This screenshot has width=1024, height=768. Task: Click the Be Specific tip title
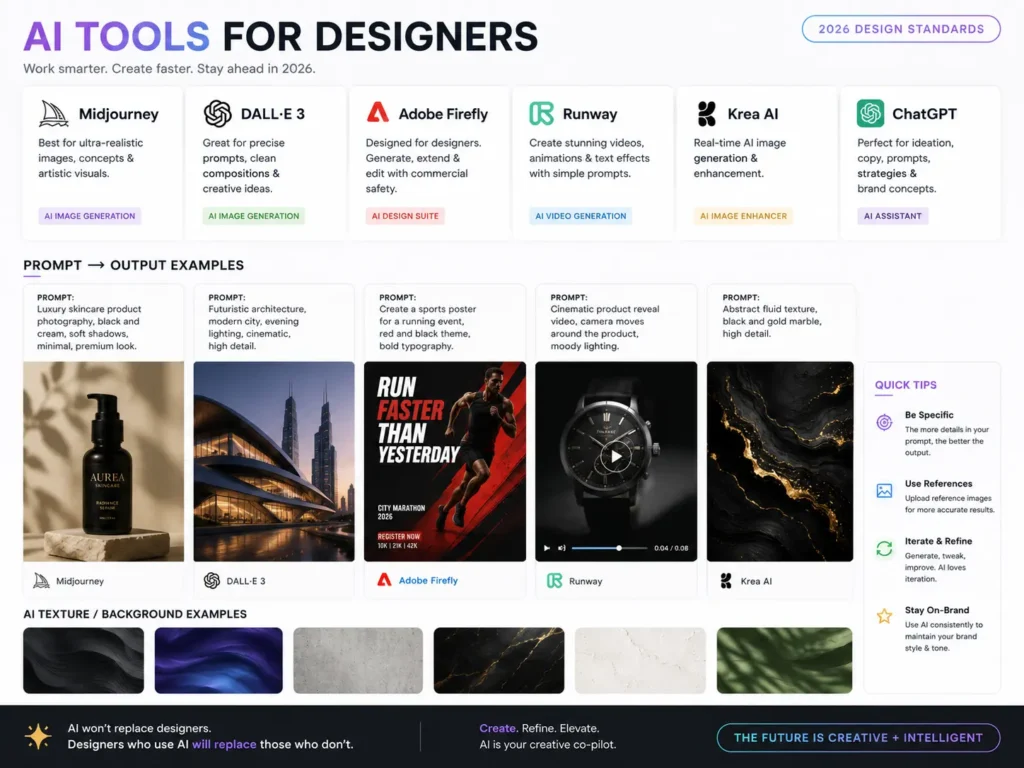[929, 415]
